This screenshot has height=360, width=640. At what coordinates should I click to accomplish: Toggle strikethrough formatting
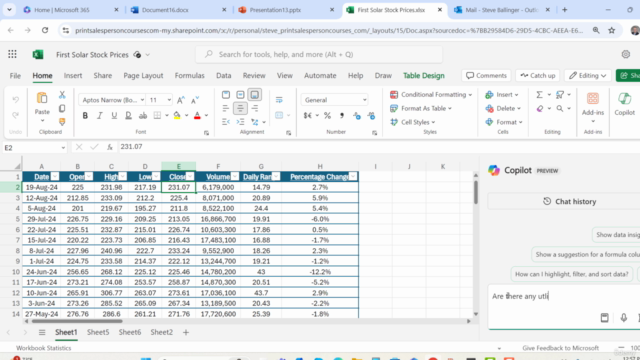click(x=143, y=116)
